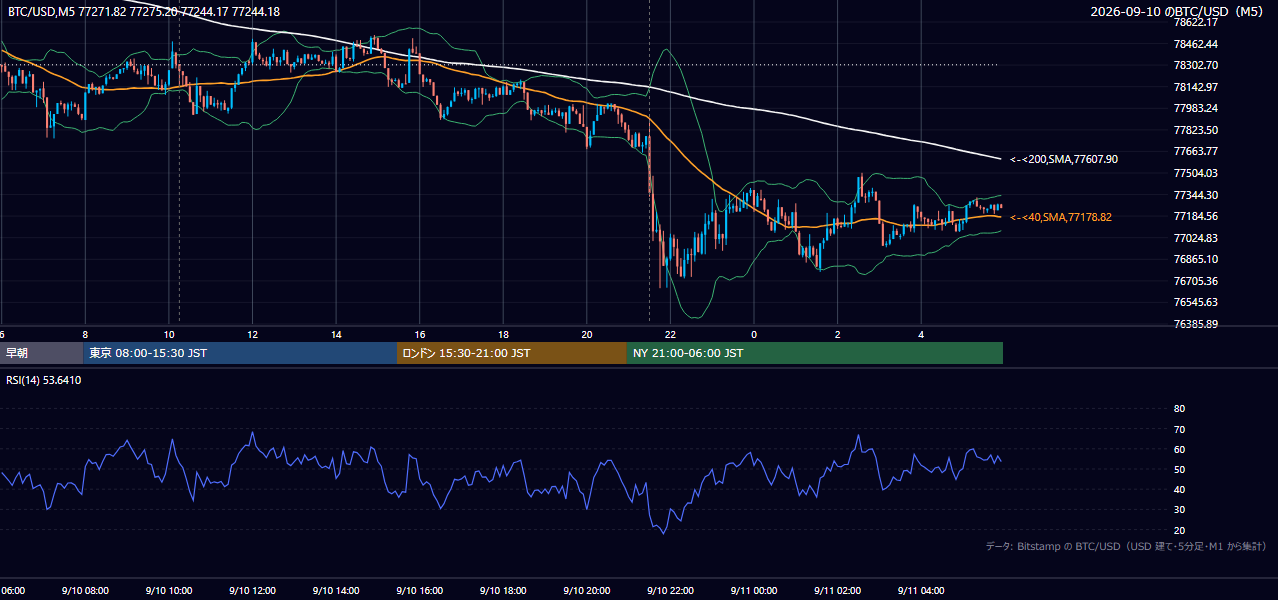The image size is (1278, 600).
Task: Click the bottom time label 9/10 18:00
Action: point(503,591)
